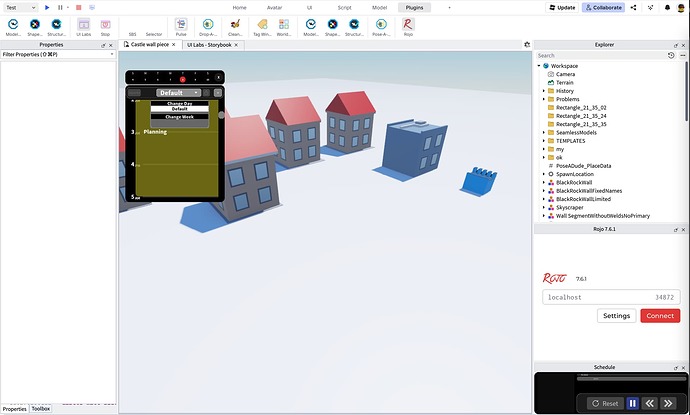Click the Collaborate button
The image size is (690, 415).
pyautogui.click(x=603, y=7)
